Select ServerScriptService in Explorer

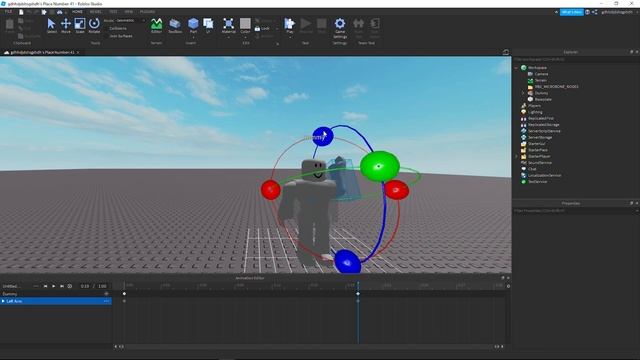tap(544, 131)
